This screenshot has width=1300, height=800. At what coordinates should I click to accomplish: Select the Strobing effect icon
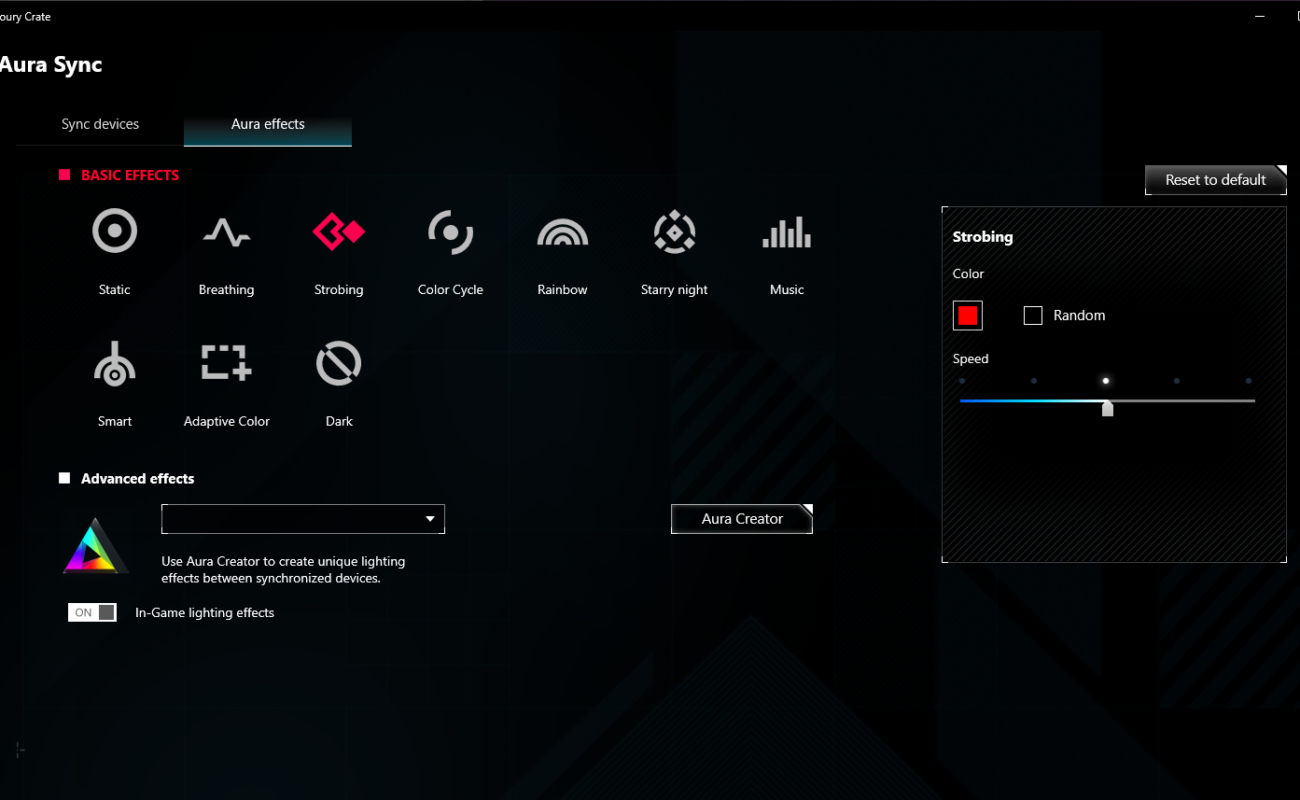point(338,232)
